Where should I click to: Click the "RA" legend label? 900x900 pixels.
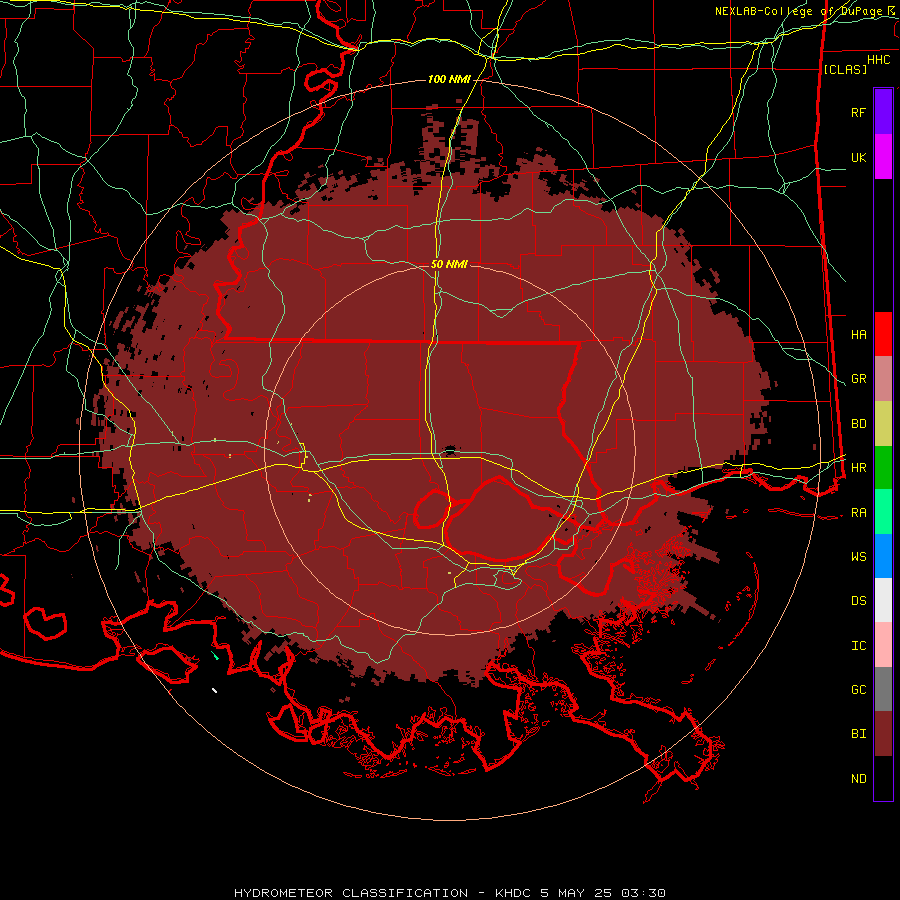tap(858, 513)
